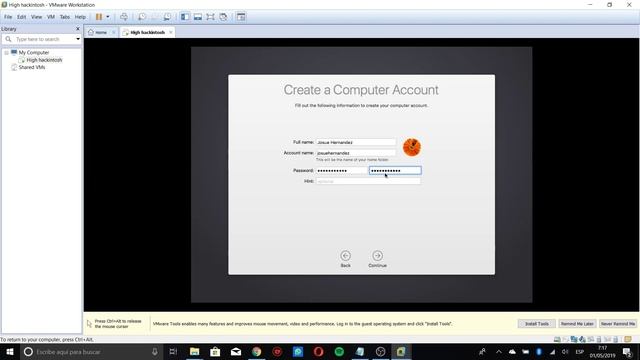This screenshot has width=640, height=360.
Task: Toggle the library sidebar view icon
Action: 185,17
